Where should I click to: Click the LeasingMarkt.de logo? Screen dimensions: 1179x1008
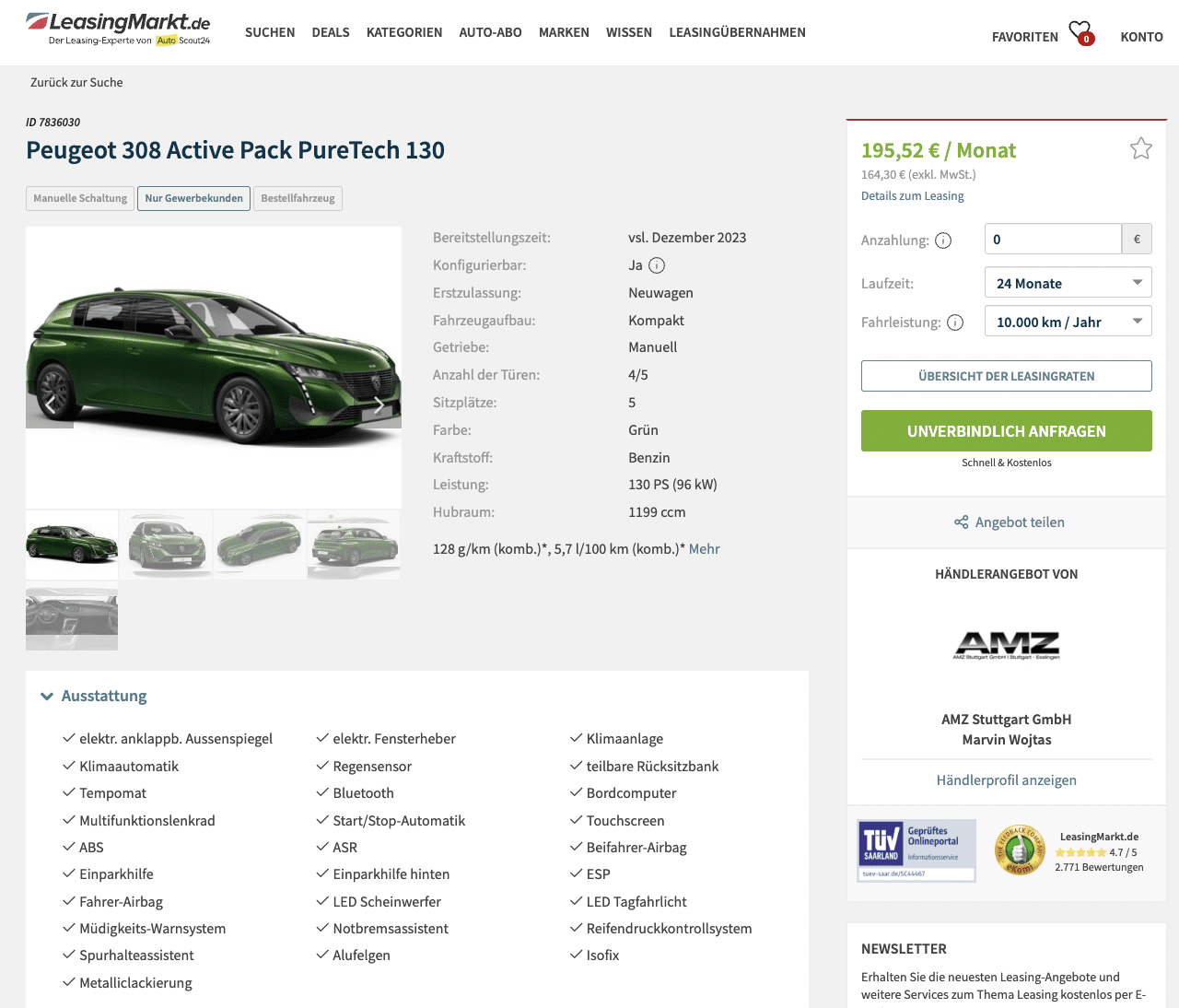click(118, 28)
